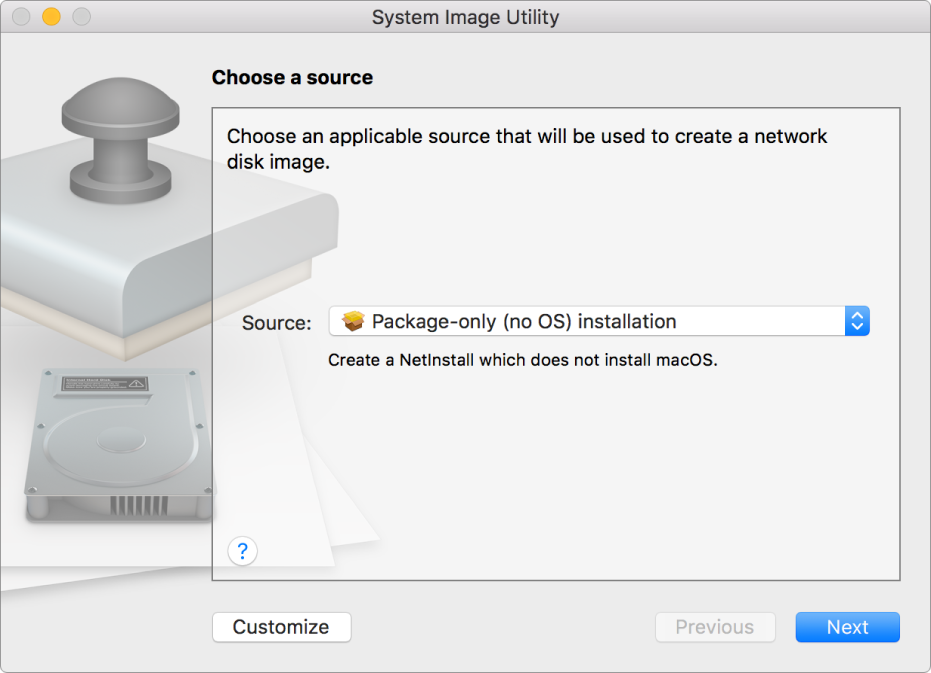Select the Package-only (no OS) installation text

click(524, 322)
